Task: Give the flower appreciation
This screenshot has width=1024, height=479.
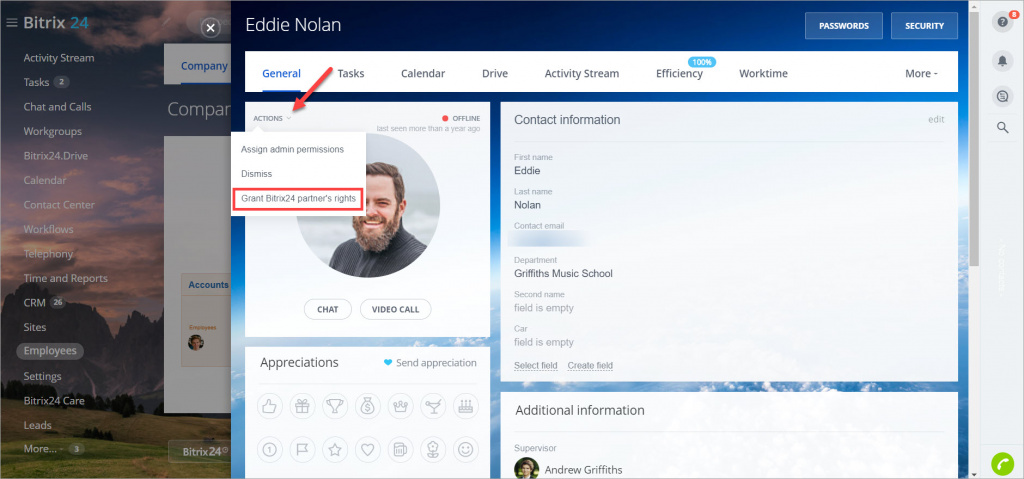Action: [x=433, y=449]
